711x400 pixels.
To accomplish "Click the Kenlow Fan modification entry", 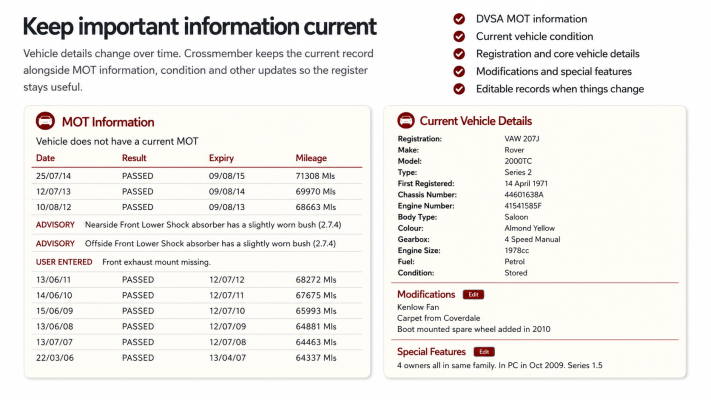I will pos(418,307).
